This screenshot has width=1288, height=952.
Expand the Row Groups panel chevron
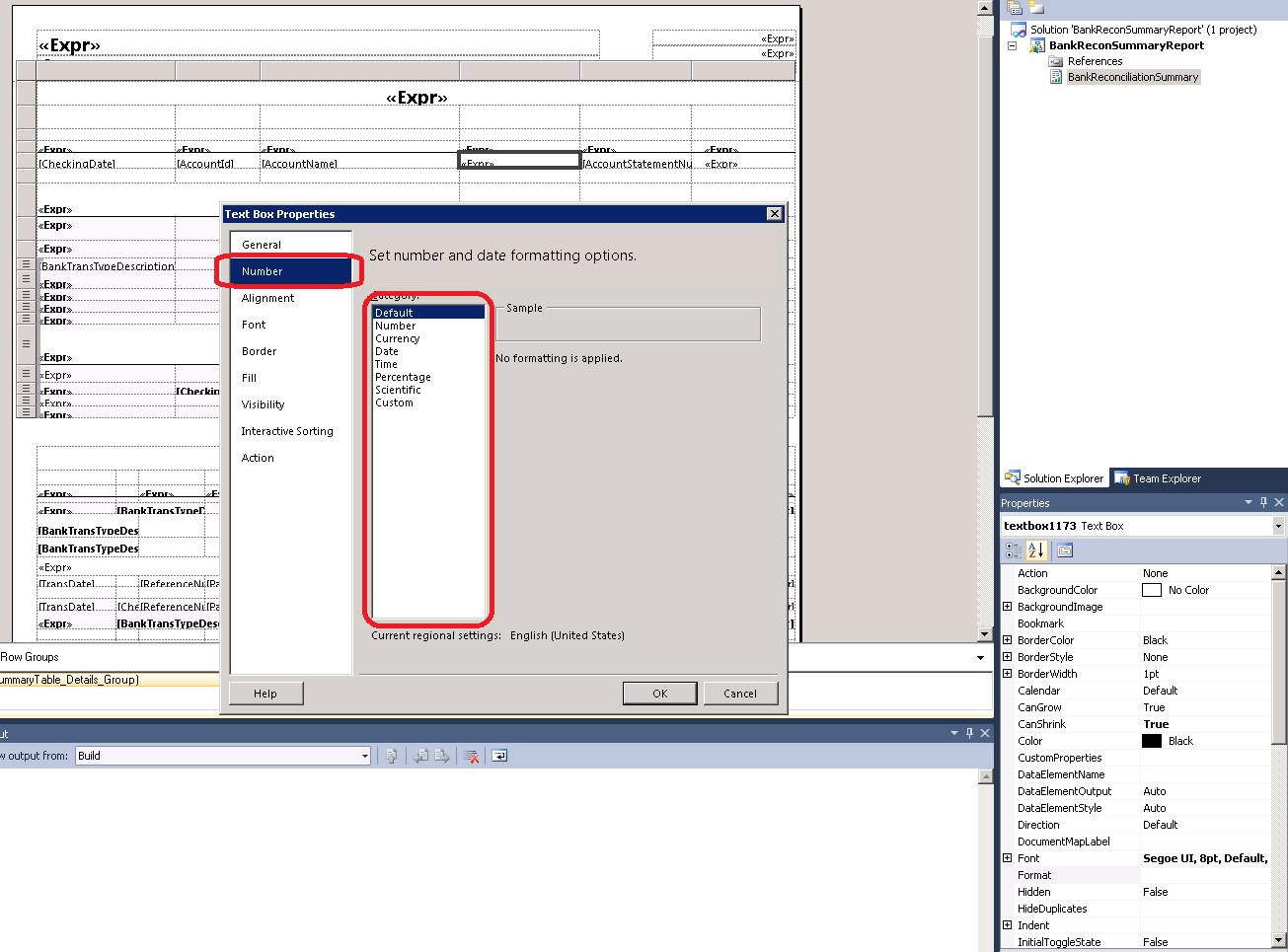click(x=979, y=656)
